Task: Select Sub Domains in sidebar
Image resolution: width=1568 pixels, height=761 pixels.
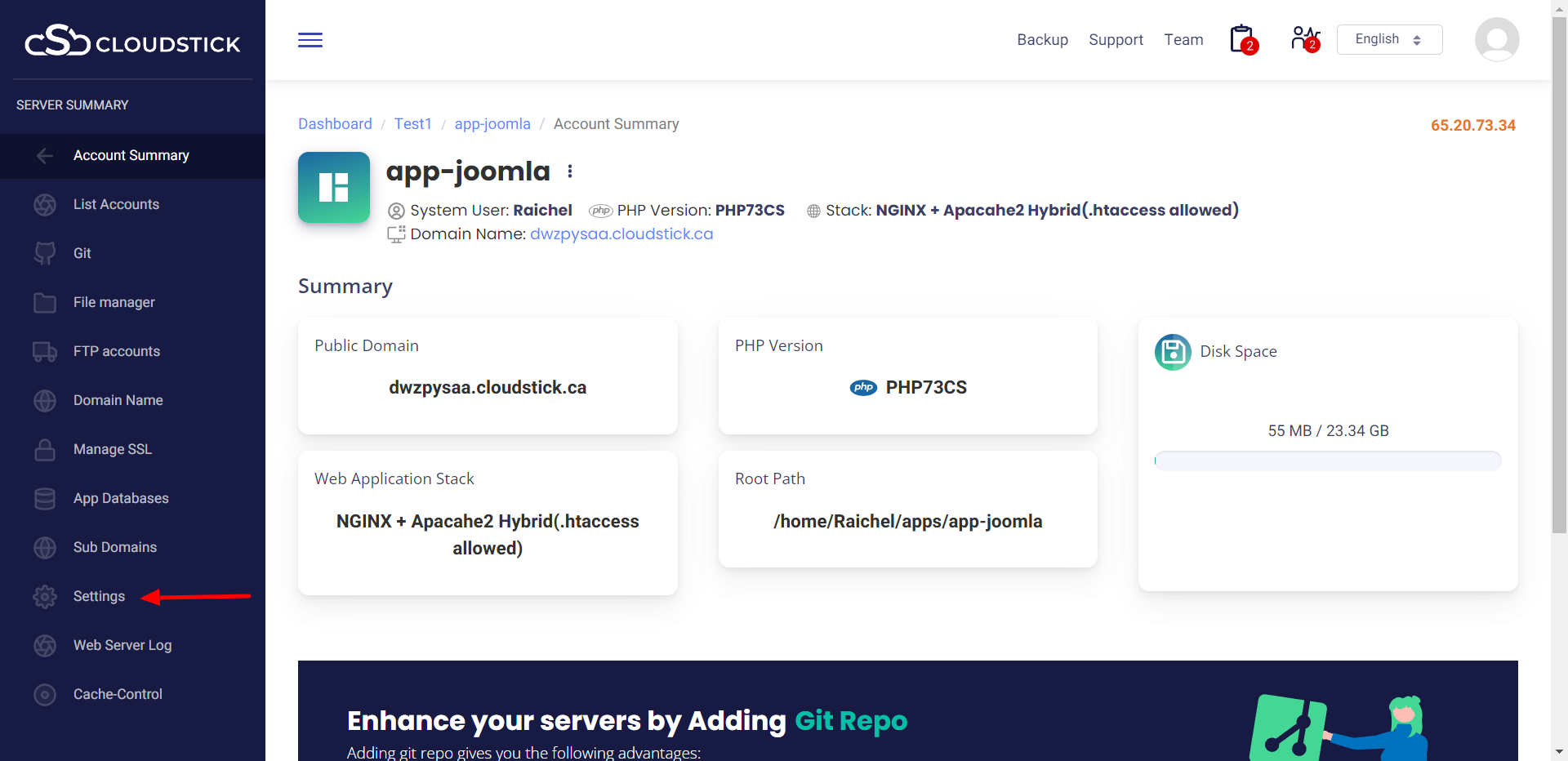Action: click(x=114, y=547)
